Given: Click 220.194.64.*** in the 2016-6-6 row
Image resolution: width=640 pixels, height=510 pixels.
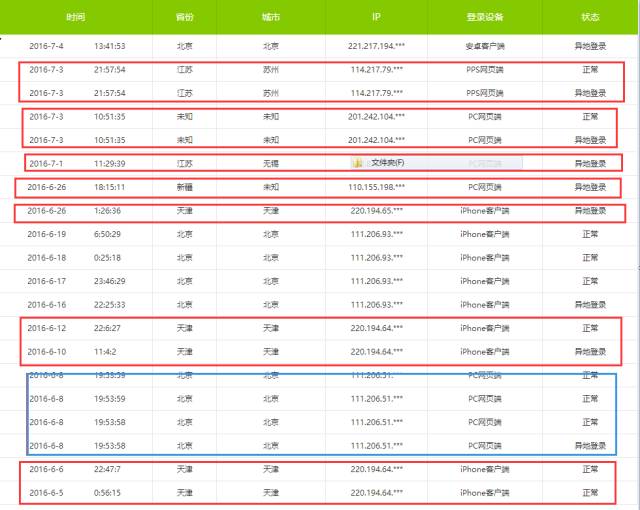Looking at the screenshot, I should (376, 469).
